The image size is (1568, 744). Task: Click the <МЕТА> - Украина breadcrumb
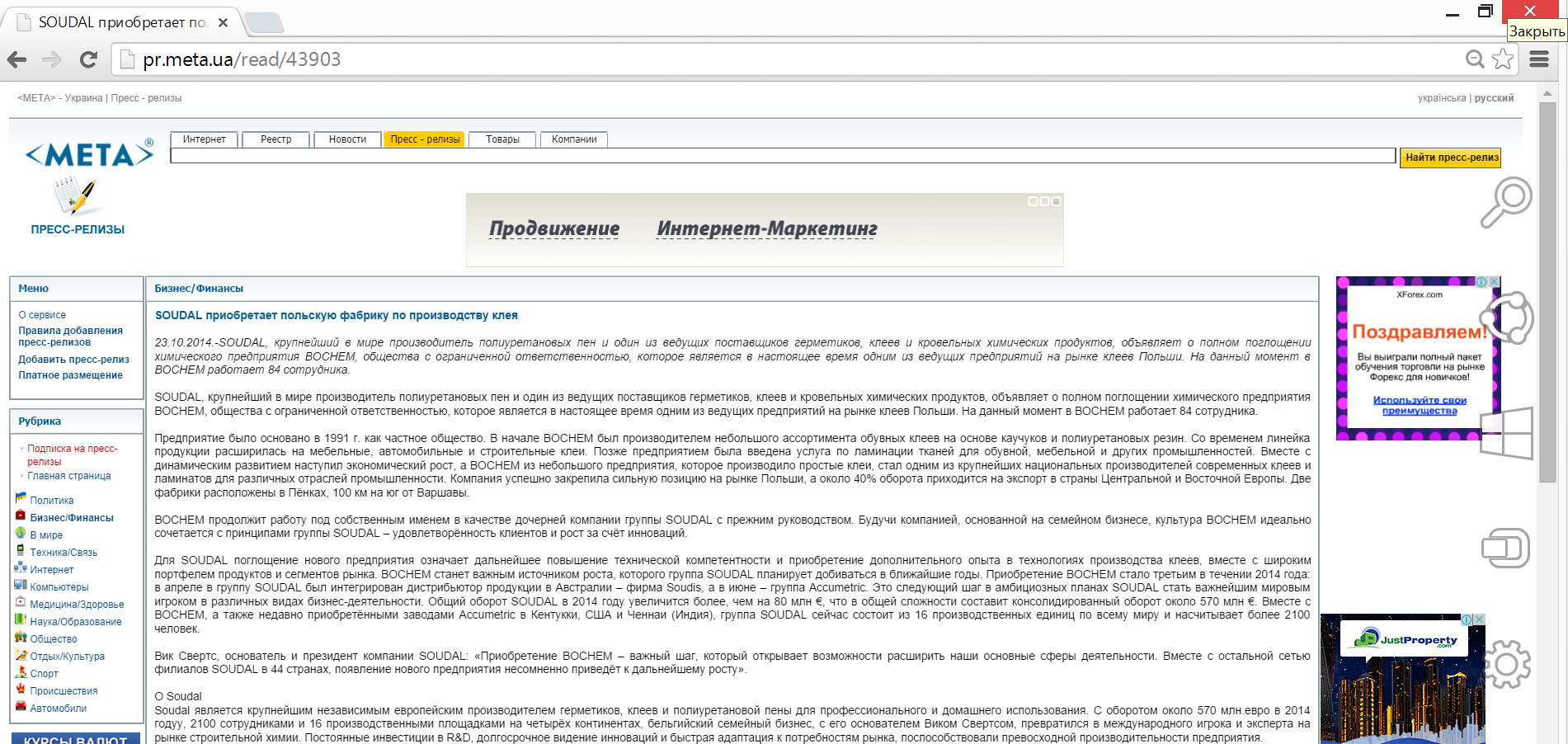[59, 98]
